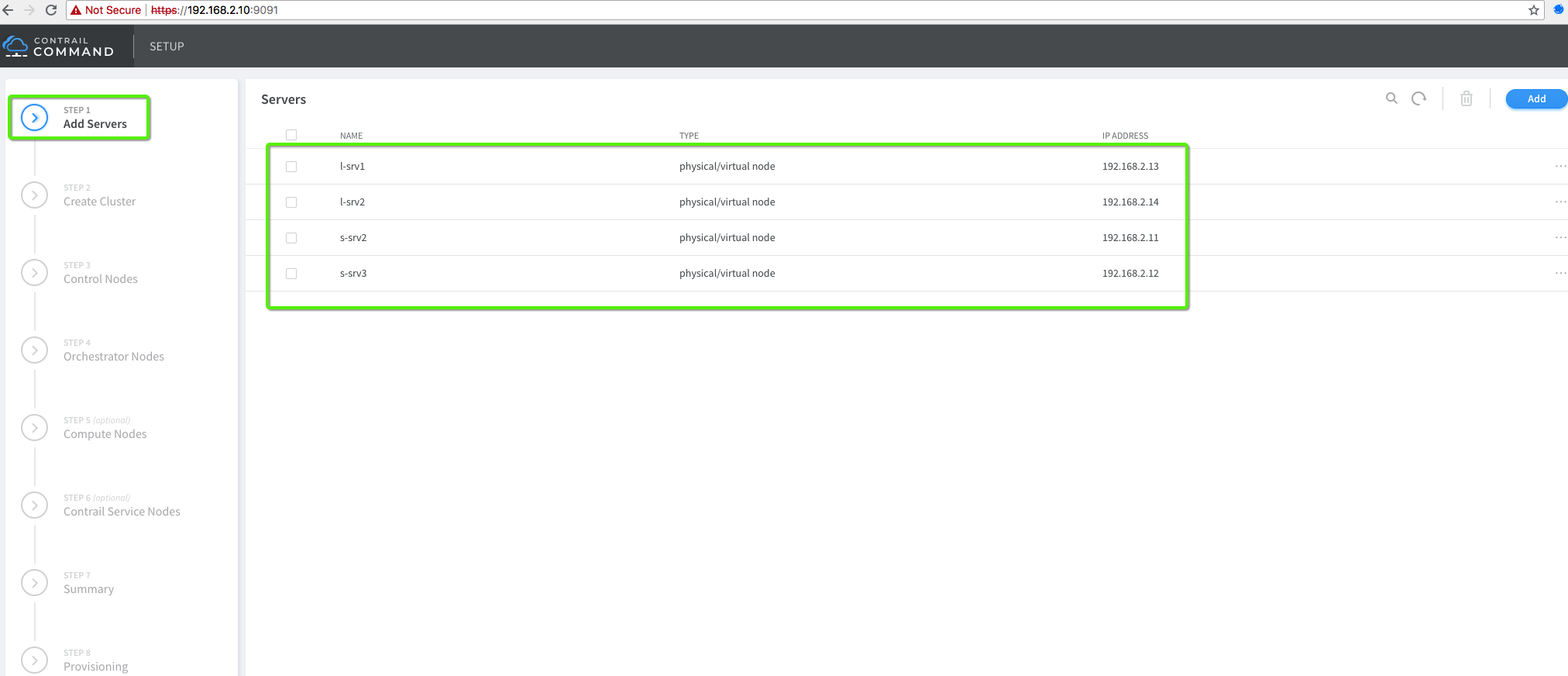Go to Orchestrator Nodes step

pyautogui.click(x=114, y=357)
